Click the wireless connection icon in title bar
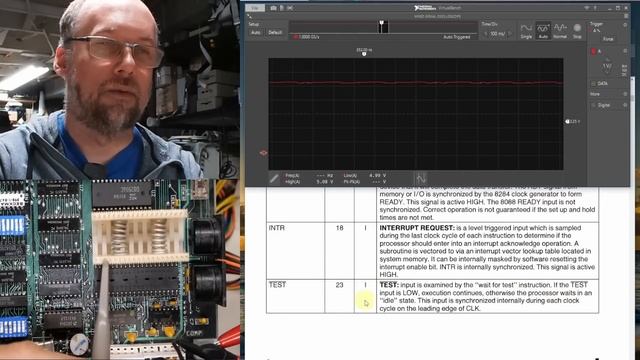640x360 pixels. click(587, 8)
